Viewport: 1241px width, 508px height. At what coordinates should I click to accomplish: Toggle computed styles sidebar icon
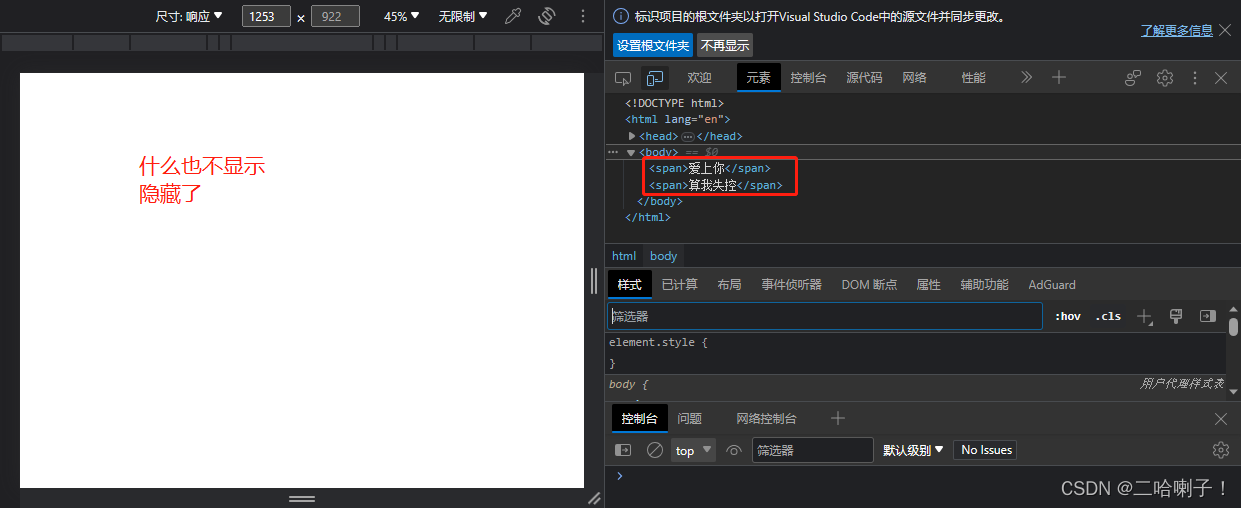point(1208,316)
